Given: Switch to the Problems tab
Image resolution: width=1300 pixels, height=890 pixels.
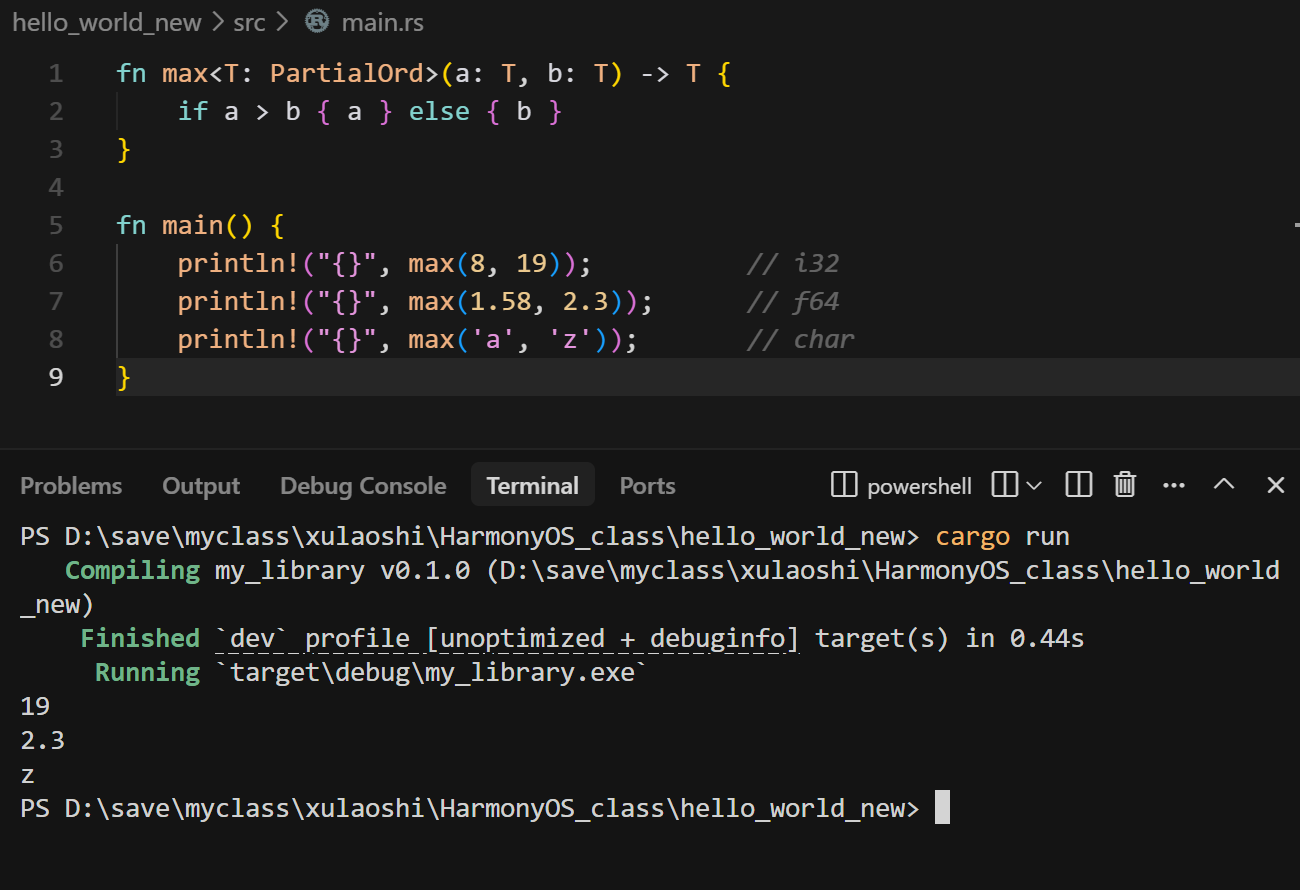Looking at the screenshot, I should 71,486.
